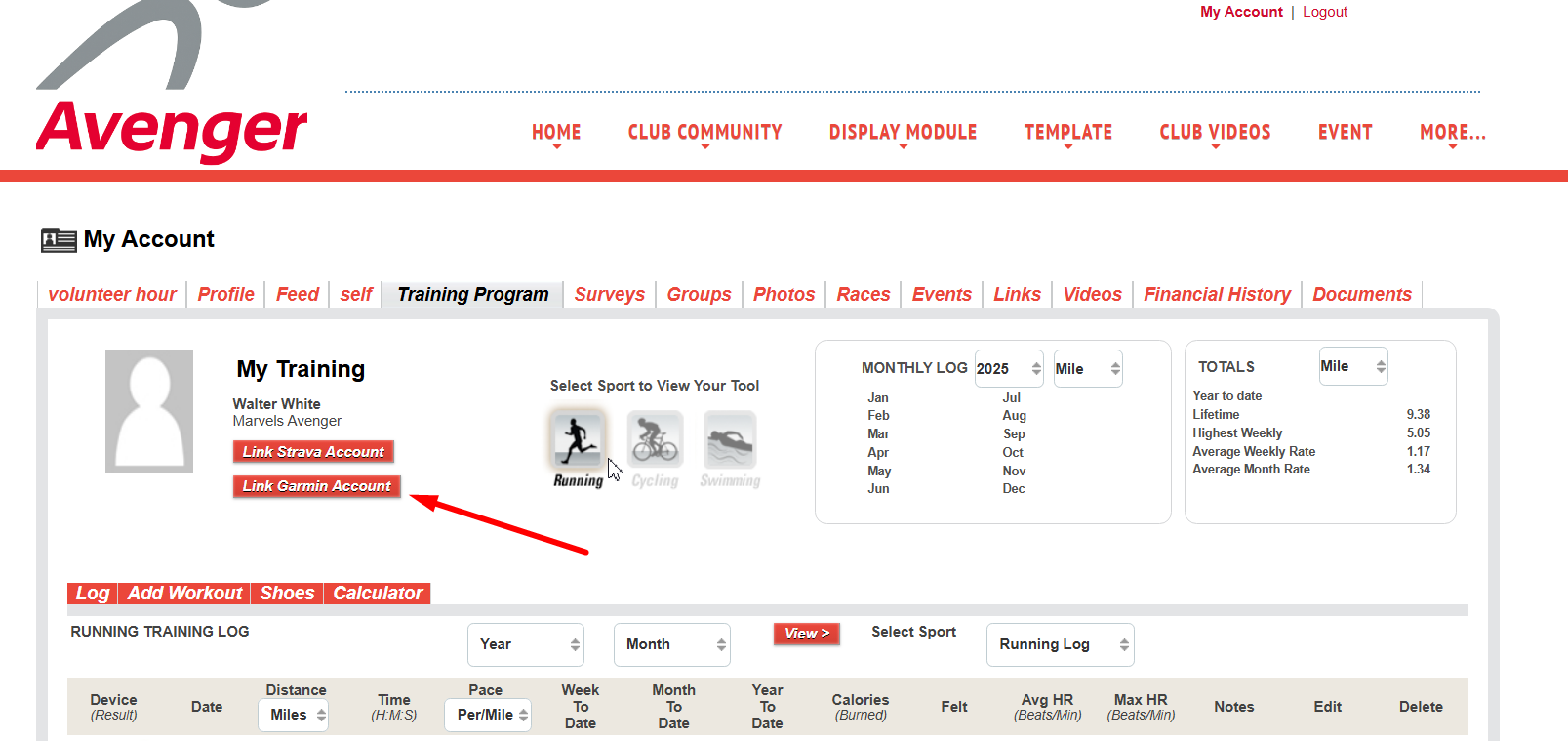Click the Logout link
Image resolution: width=1568 pixels, height=741 pixels.
(1324, 12)
